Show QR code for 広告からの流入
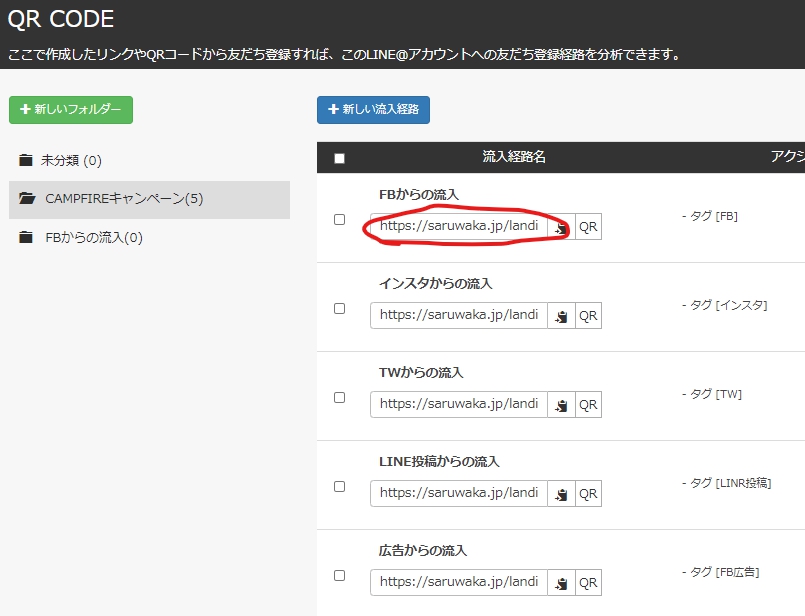805x616 pixels. (x=588, y=583)
